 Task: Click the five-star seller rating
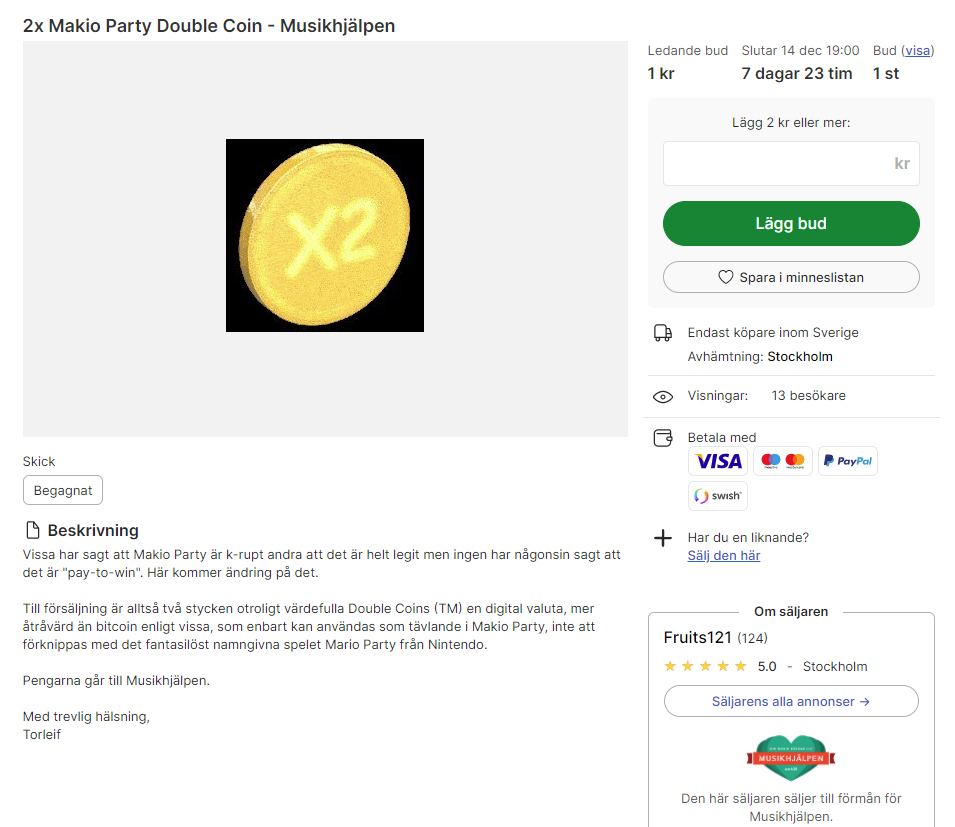[x=705, y=666]
